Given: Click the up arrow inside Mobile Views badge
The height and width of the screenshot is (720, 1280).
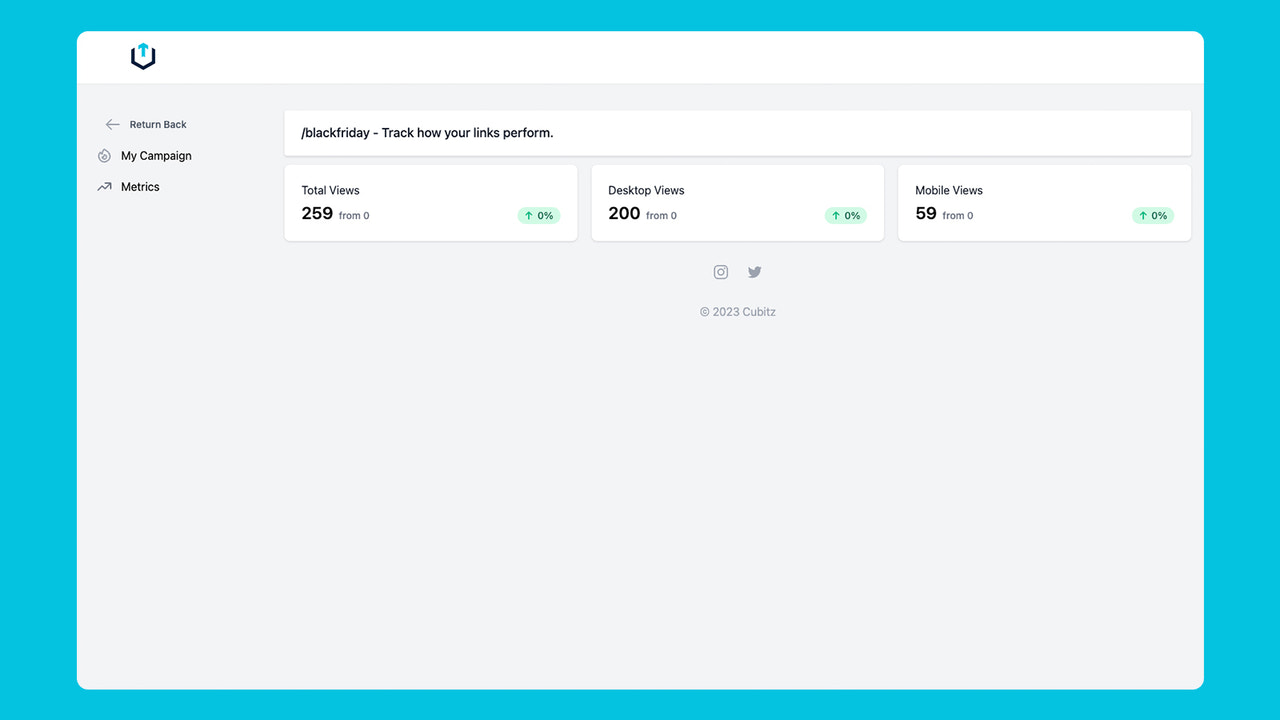Looking at the screenshot, I should click(1143, 215).
